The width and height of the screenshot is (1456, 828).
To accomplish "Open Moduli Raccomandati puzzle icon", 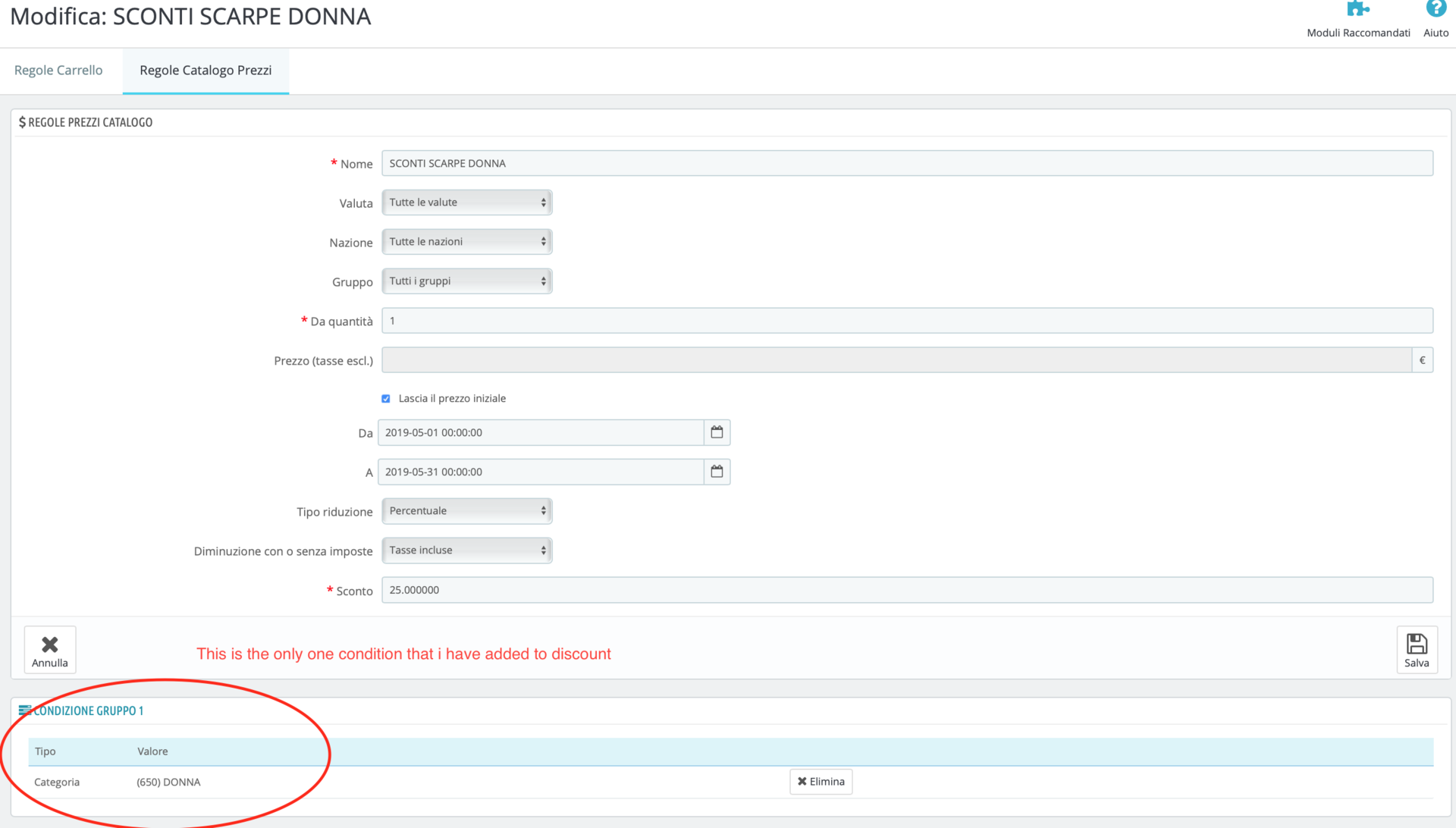I will click(x=1357, y=10).
